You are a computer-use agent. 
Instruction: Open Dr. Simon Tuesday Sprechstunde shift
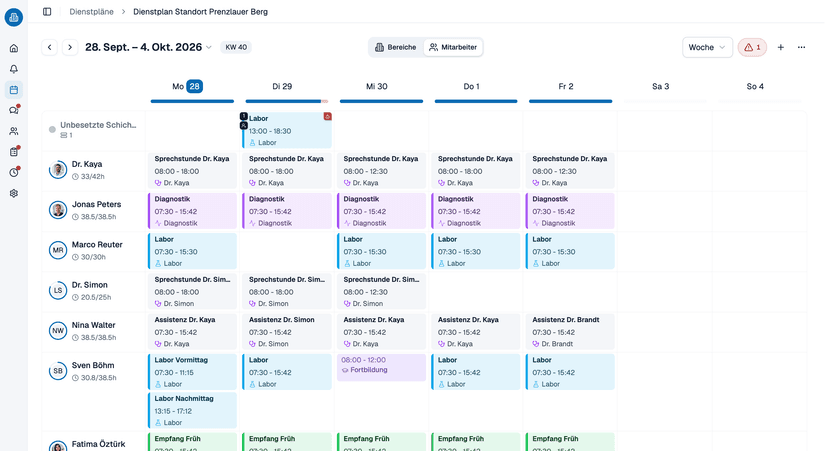(287, 291)
